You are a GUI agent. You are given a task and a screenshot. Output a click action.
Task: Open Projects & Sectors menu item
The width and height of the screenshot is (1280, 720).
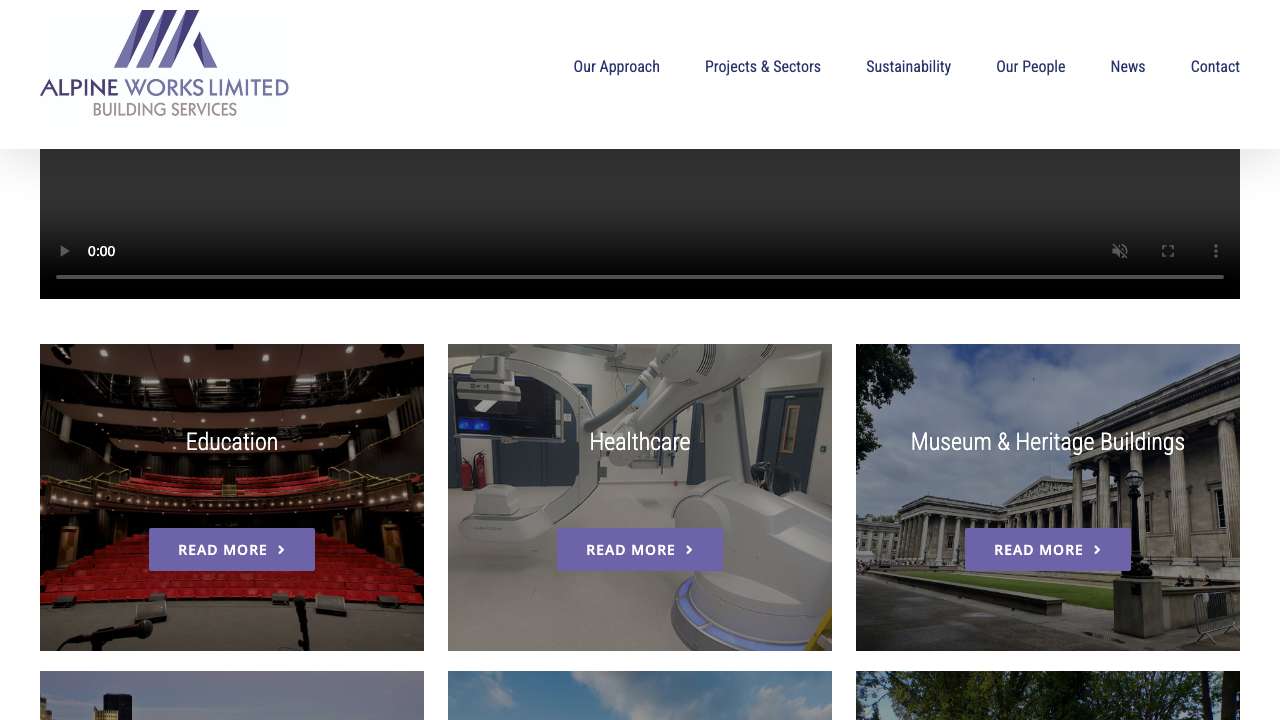point(762,67)
